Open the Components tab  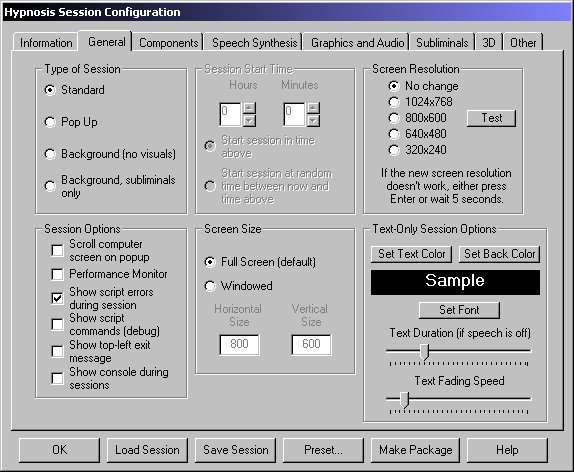(x=168, y=42)
